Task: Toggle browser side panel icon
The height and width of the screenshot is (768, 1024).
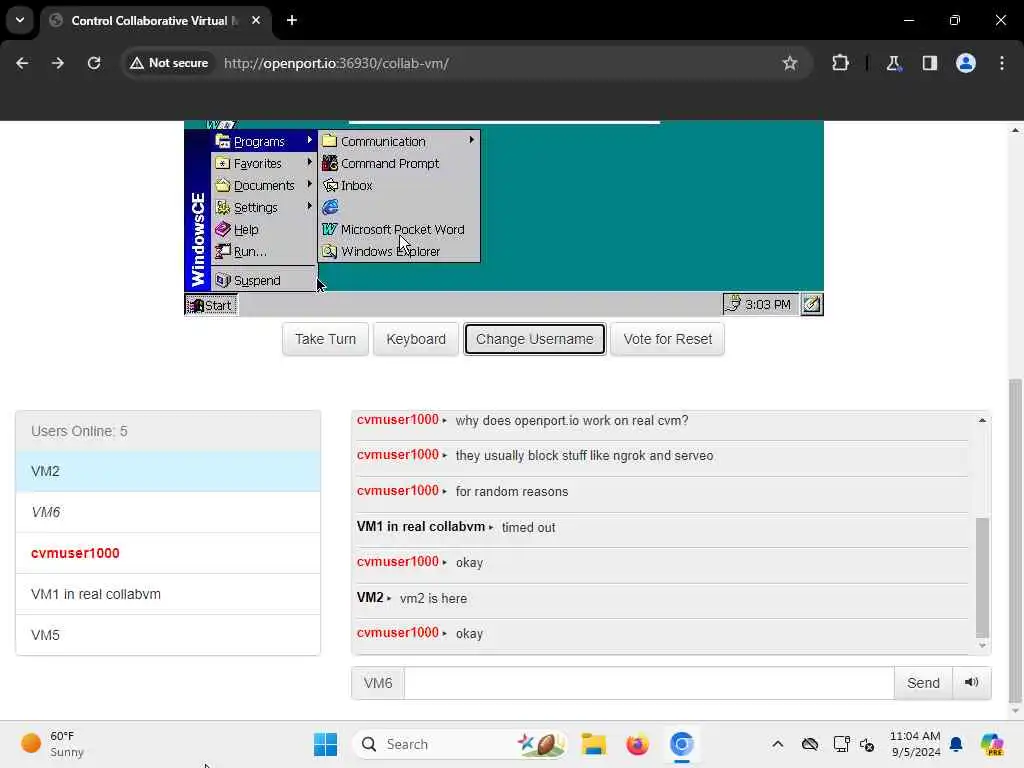Action: [929, 63]
